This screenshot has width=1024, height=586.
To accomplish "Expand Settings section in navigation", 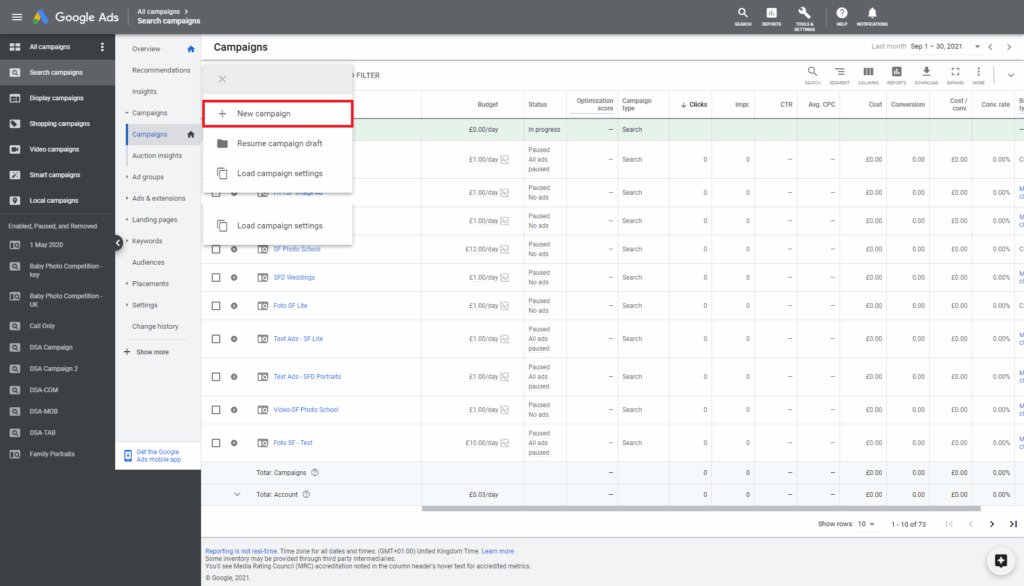I will pos(143,305).
